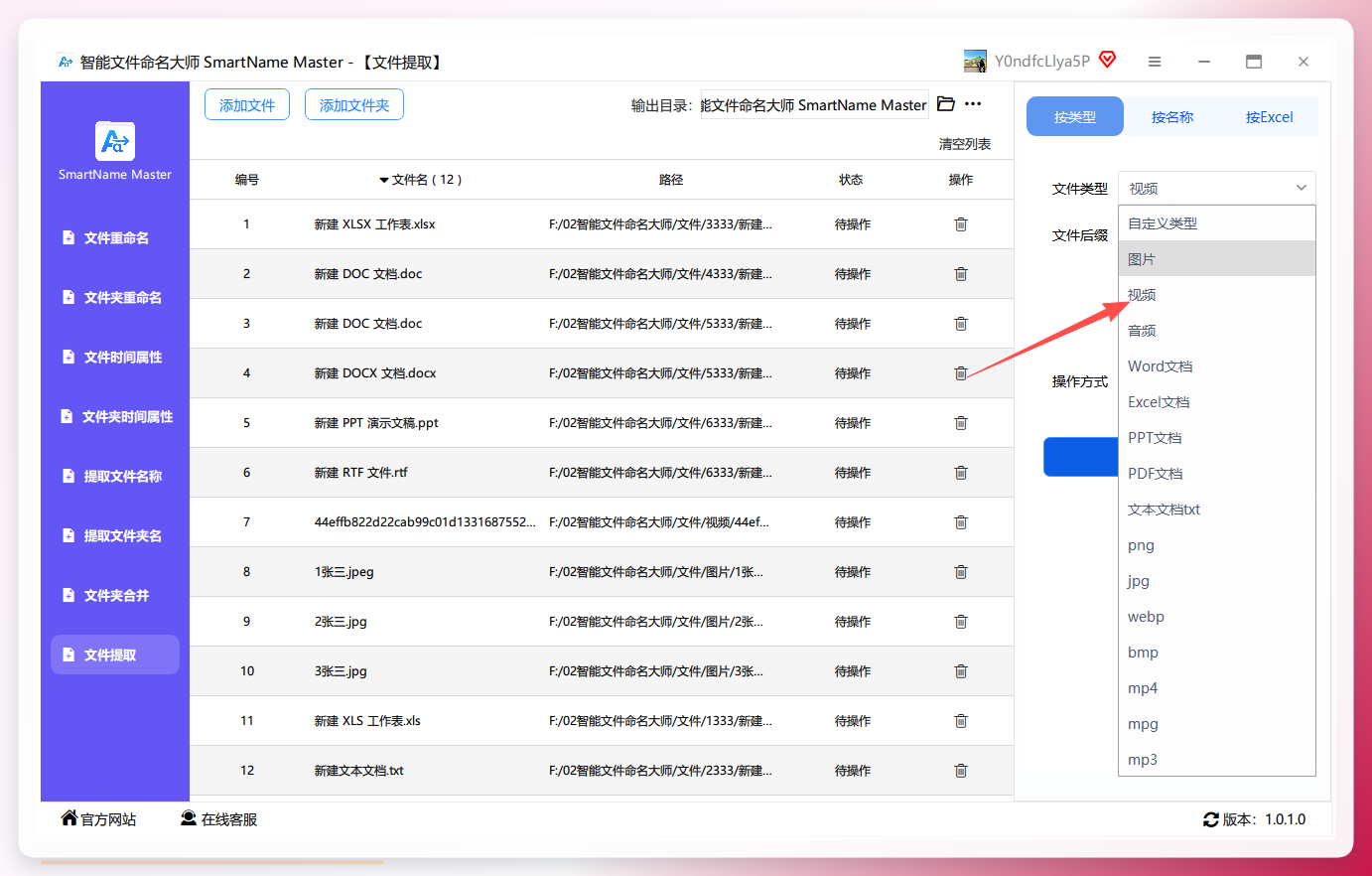This screenshot has width=1372, height=876.
Task: Select 图片 in the file type list
Action: click(1217, 259)
